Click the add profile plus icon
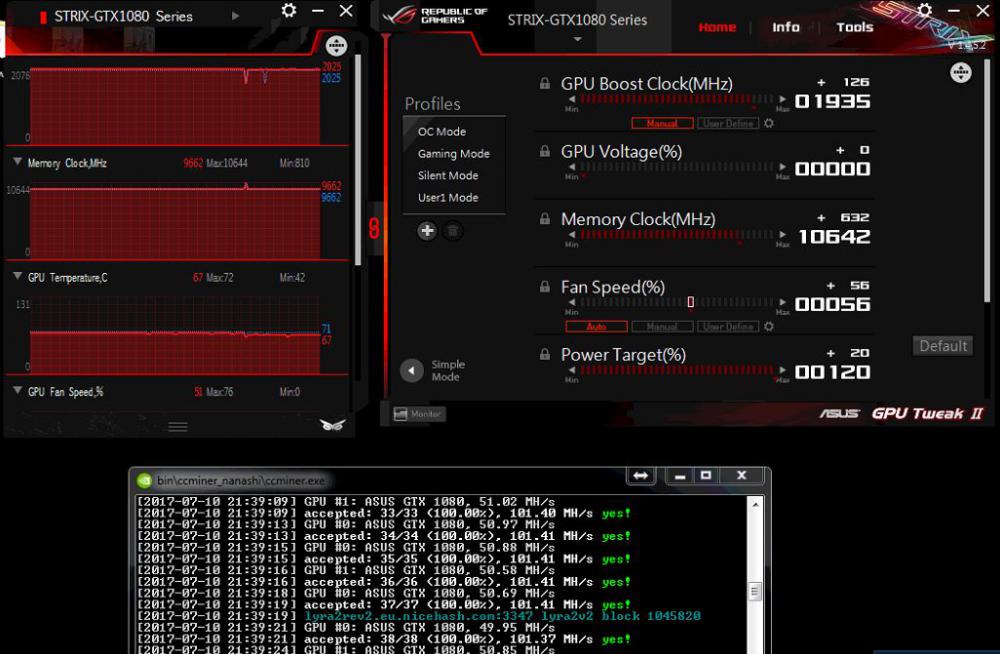 [x=427, y=231]
